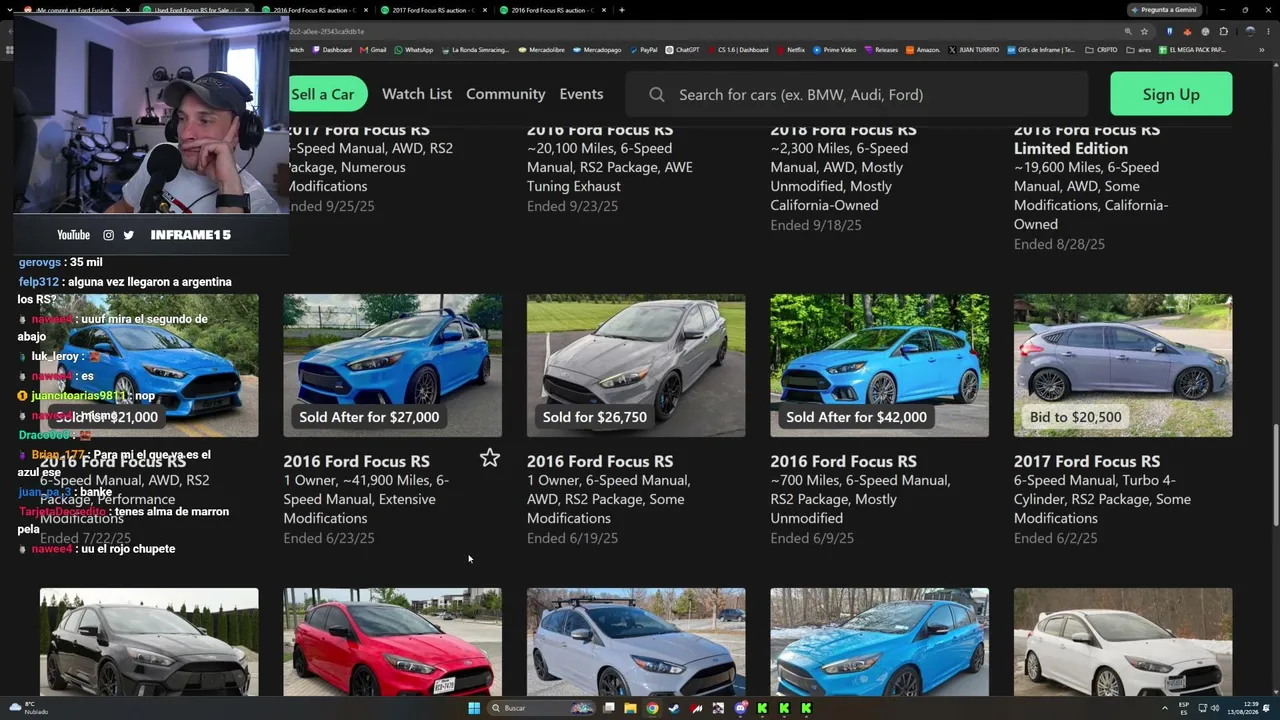Open the thumbnail labeled Bid to $20,500
Screen dimensions: 1280x720
pyautogui.click(x=1123, y=365)
